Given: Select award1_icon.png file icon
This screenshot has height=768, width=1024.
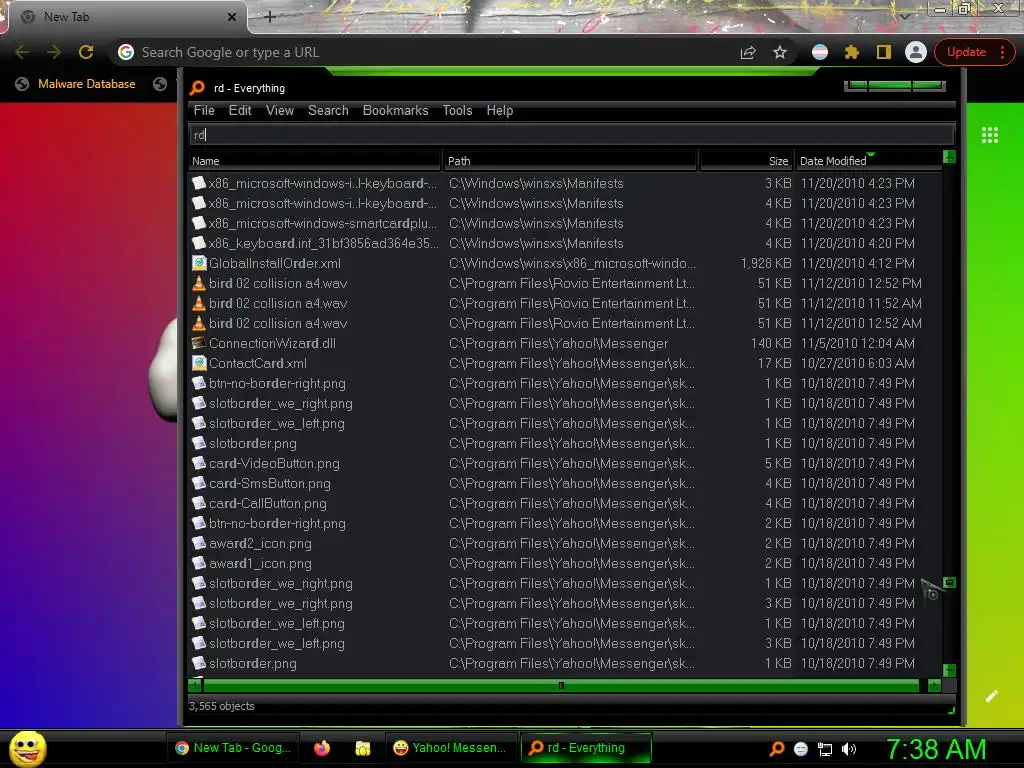Looking at the screenshot, I should (x=199, y=563).
